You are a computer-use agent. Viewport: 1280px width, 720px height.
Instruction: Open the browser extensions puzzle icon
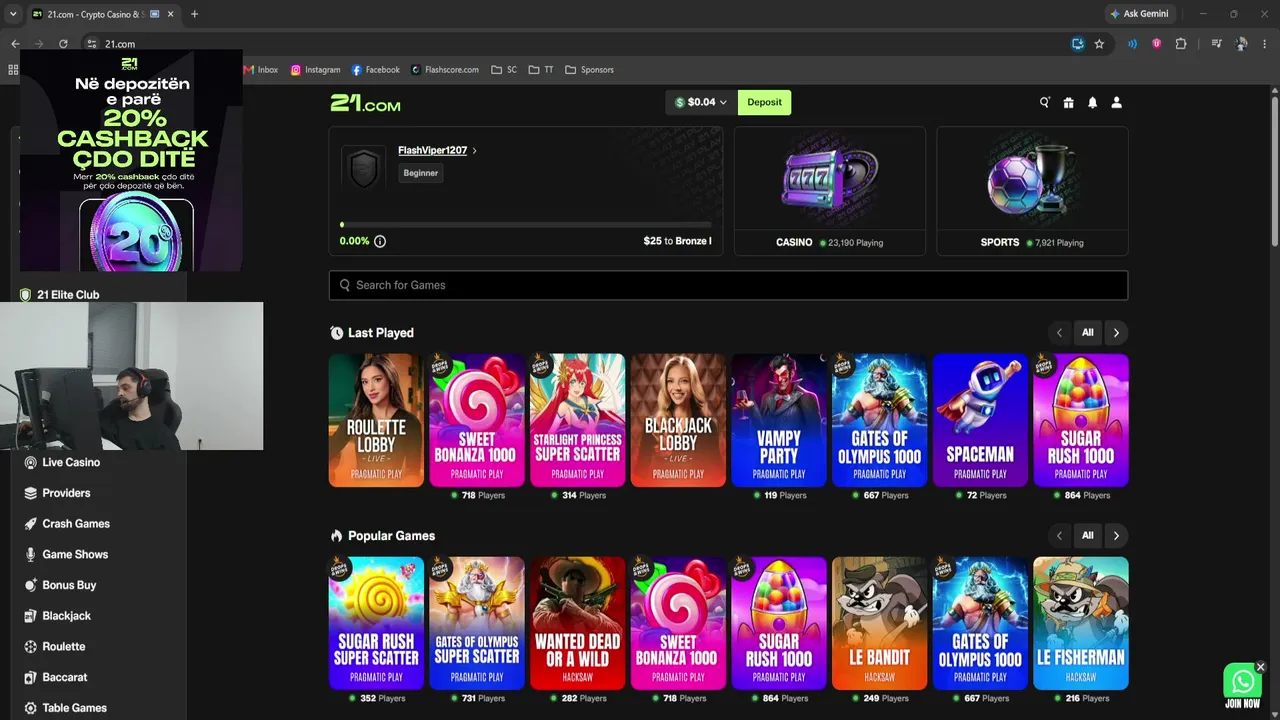(1181, 44)
